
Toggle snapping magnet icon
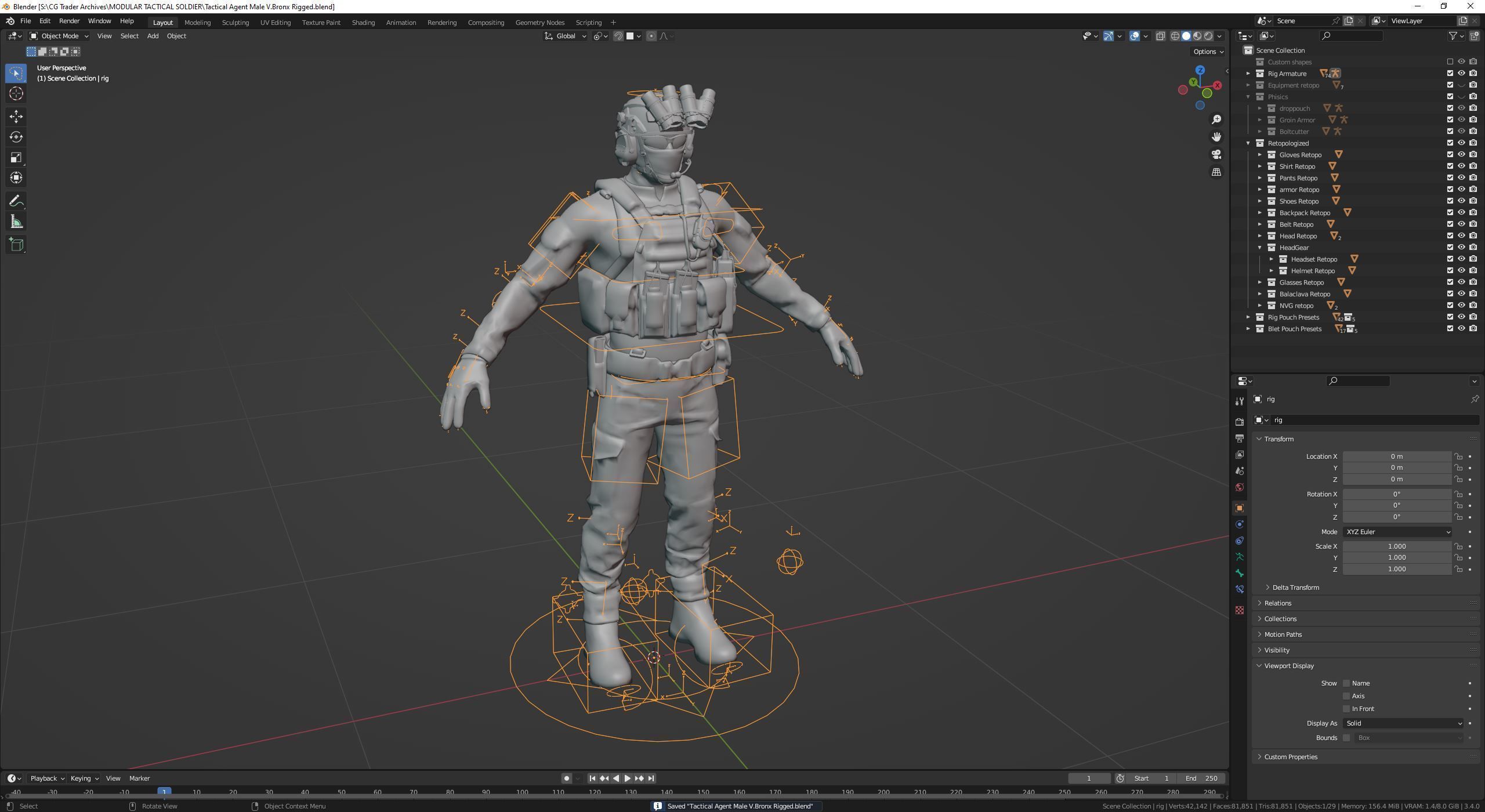[x=618, y=36]
